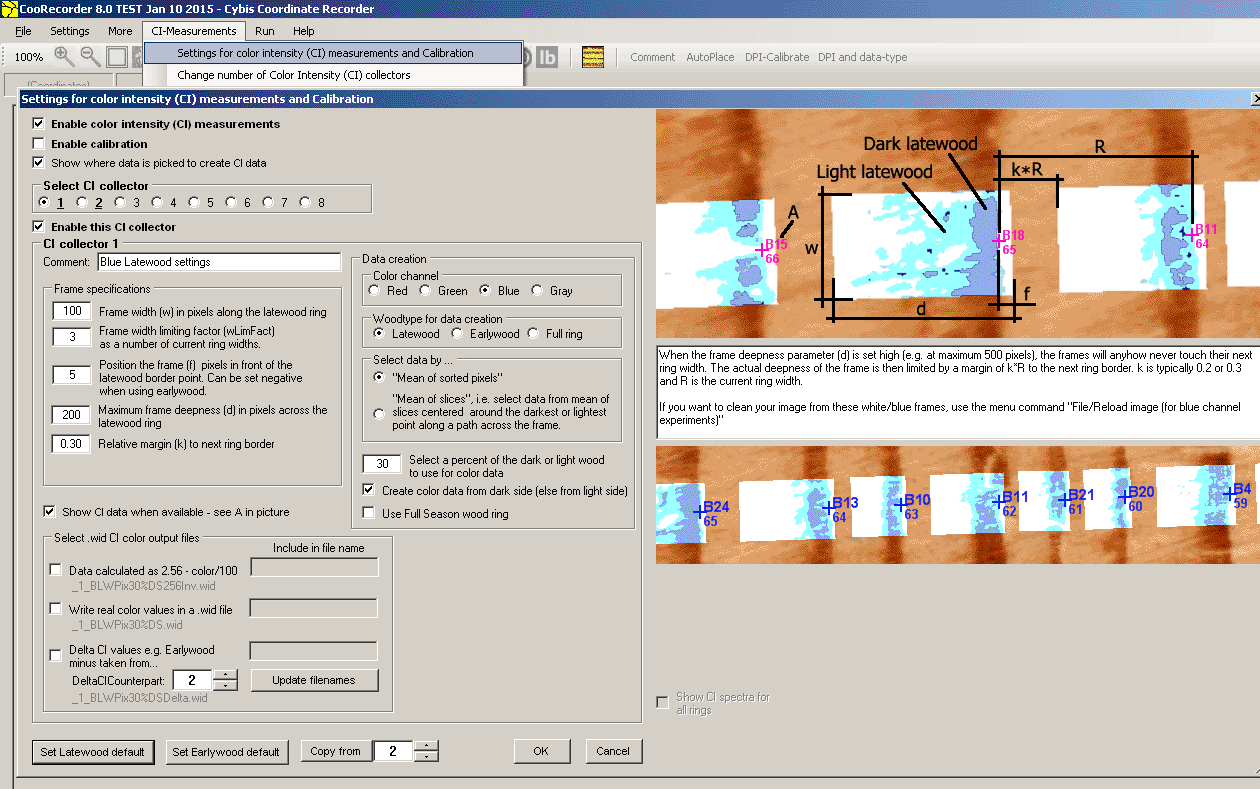Viewport: 1260px width, 789px height.
Task: Click the zoom out magnifier icon
Action: coord(90,57)
